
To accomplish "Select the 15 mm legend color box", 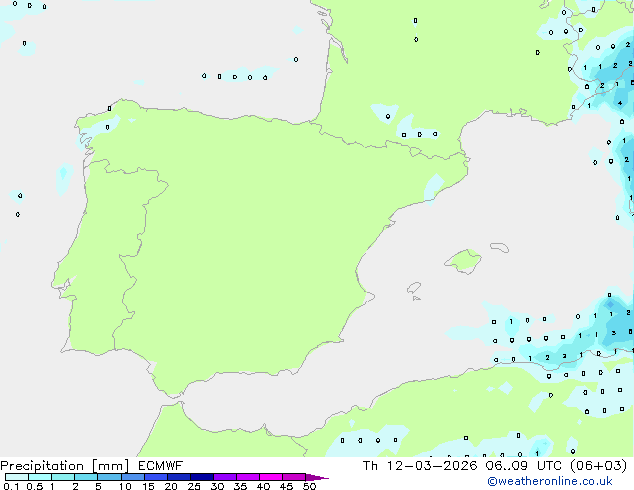I will pyautogui.click(x=156, y=477).
